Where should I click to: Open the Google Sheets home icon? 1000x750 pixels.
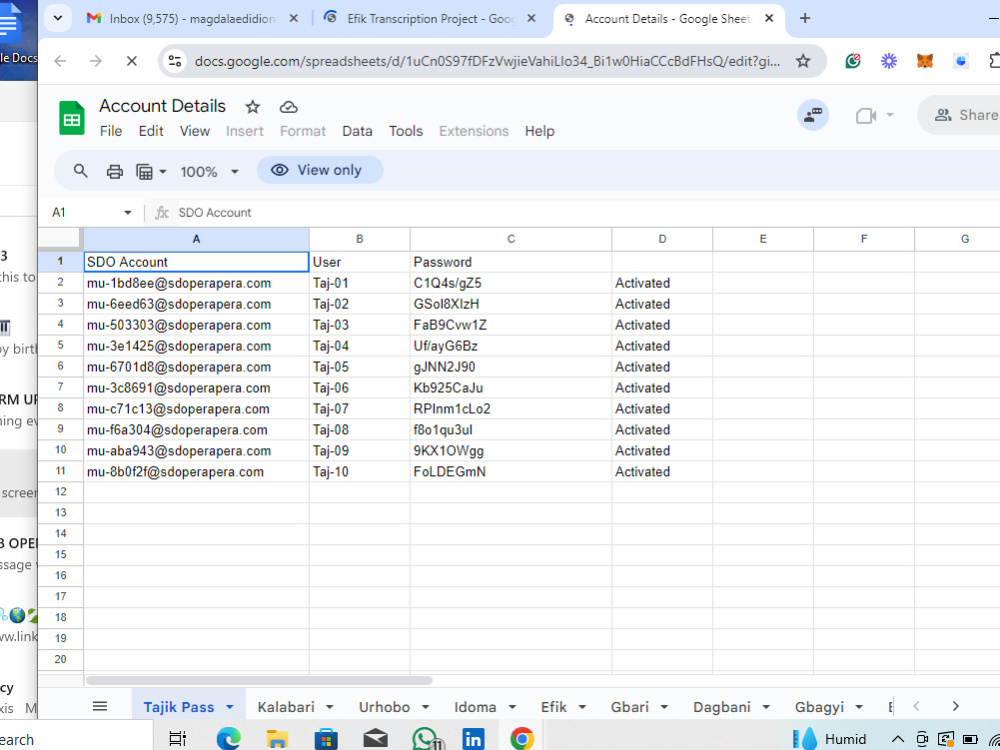[72, 118]
